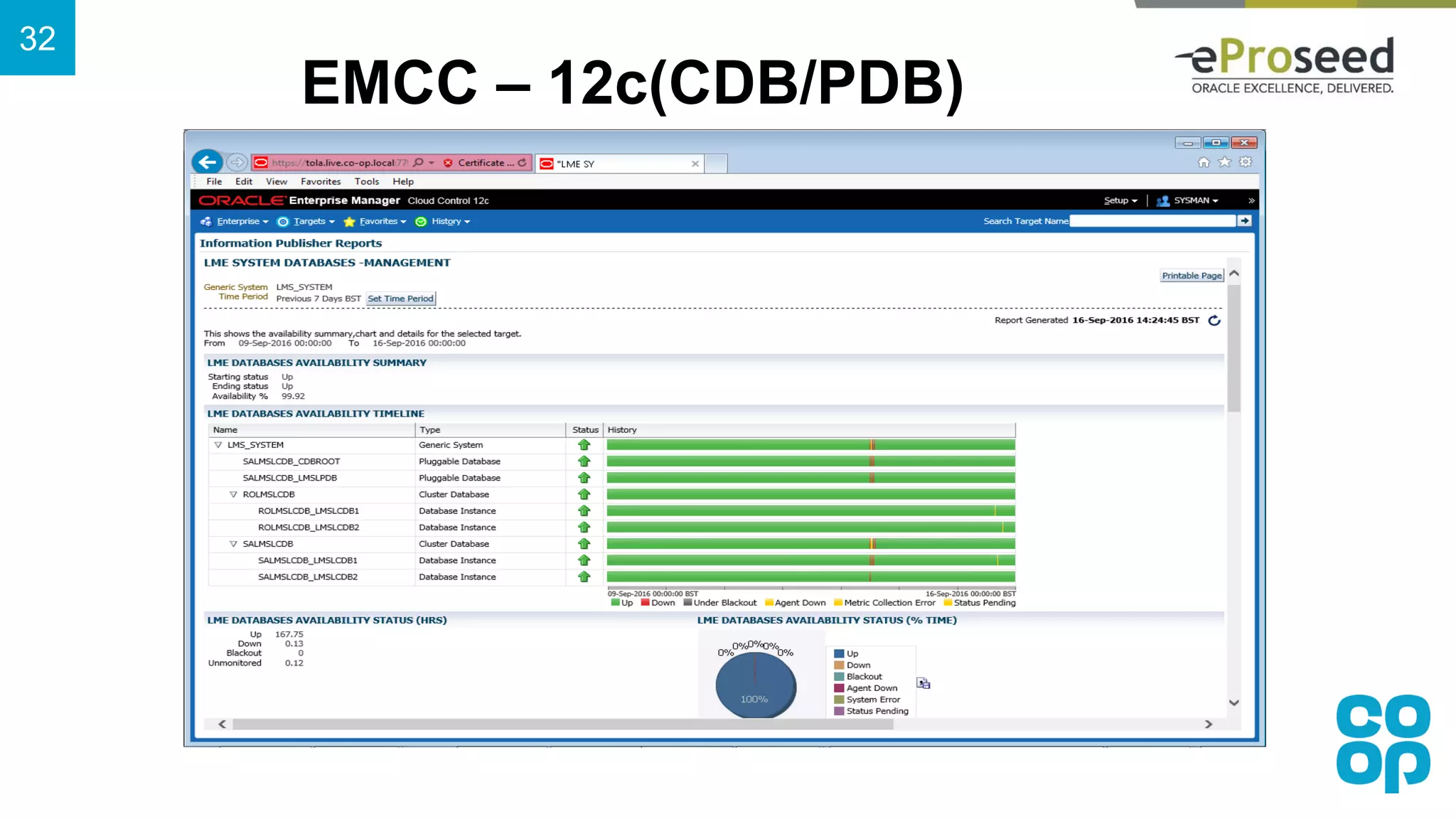The width and height of the screenshot is (1456, 819).
Task: Open the View menu
Action: click(277, 181)
